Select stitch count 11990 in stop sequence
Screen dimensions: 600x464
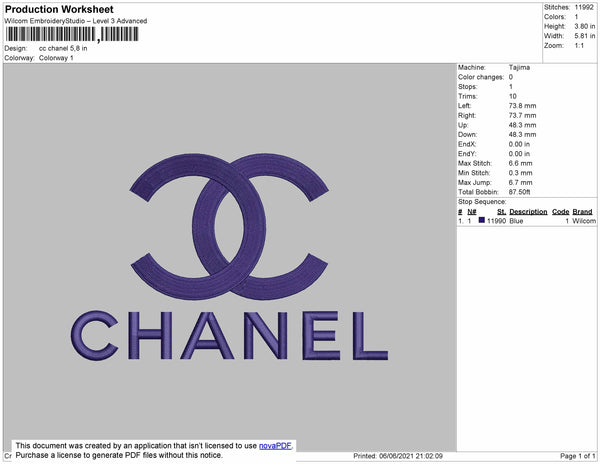click(496, 221)
